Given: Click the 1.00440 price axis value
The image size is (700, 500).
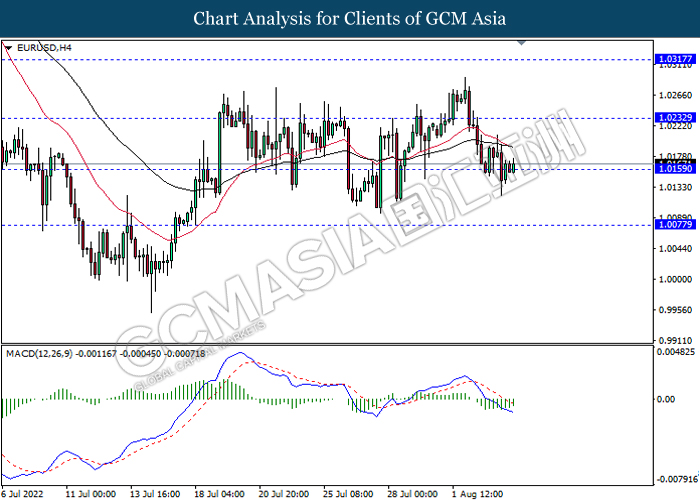Looking at the screenshot, I should click(x=675, y=249).
